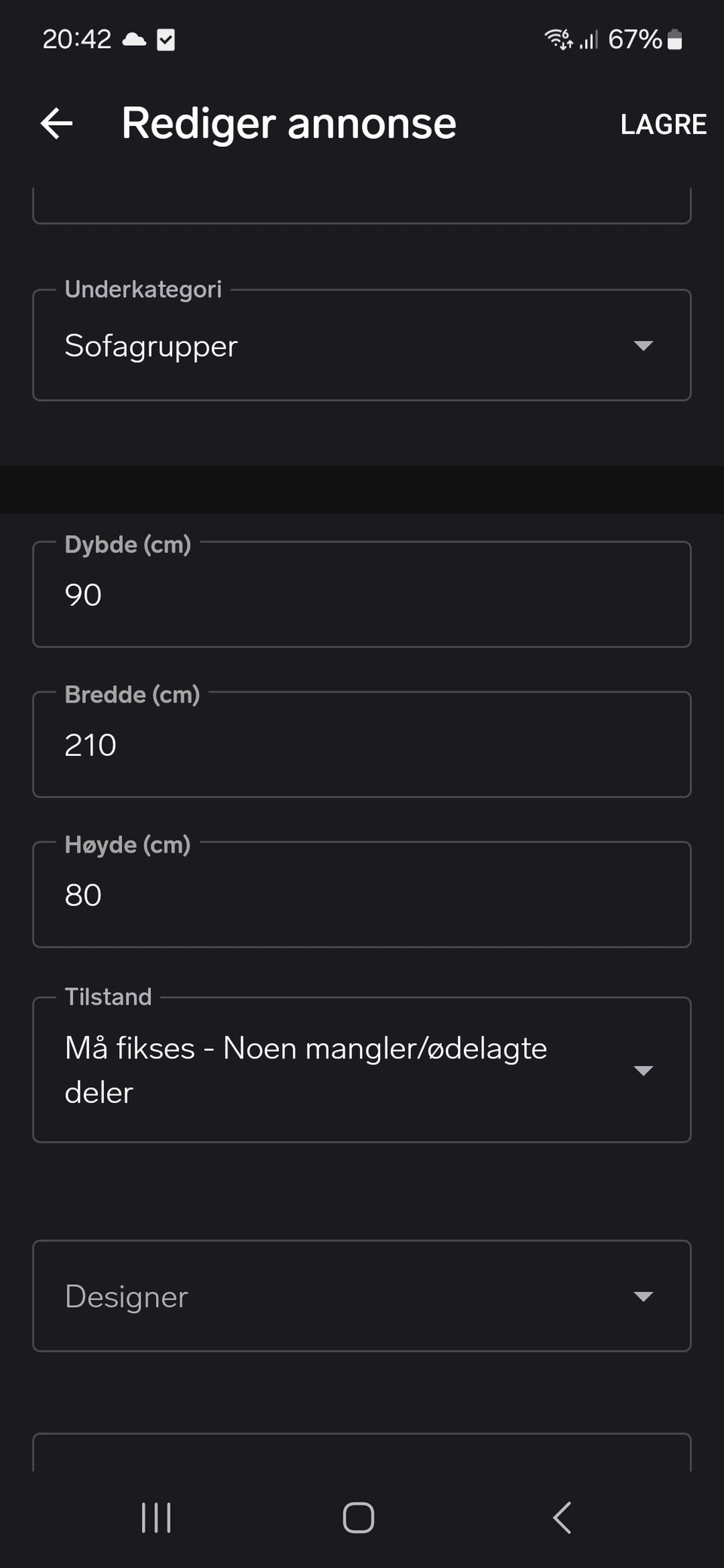Tap the cloud status bar icon
This screenshot has height=1568, width=724.
134,39
